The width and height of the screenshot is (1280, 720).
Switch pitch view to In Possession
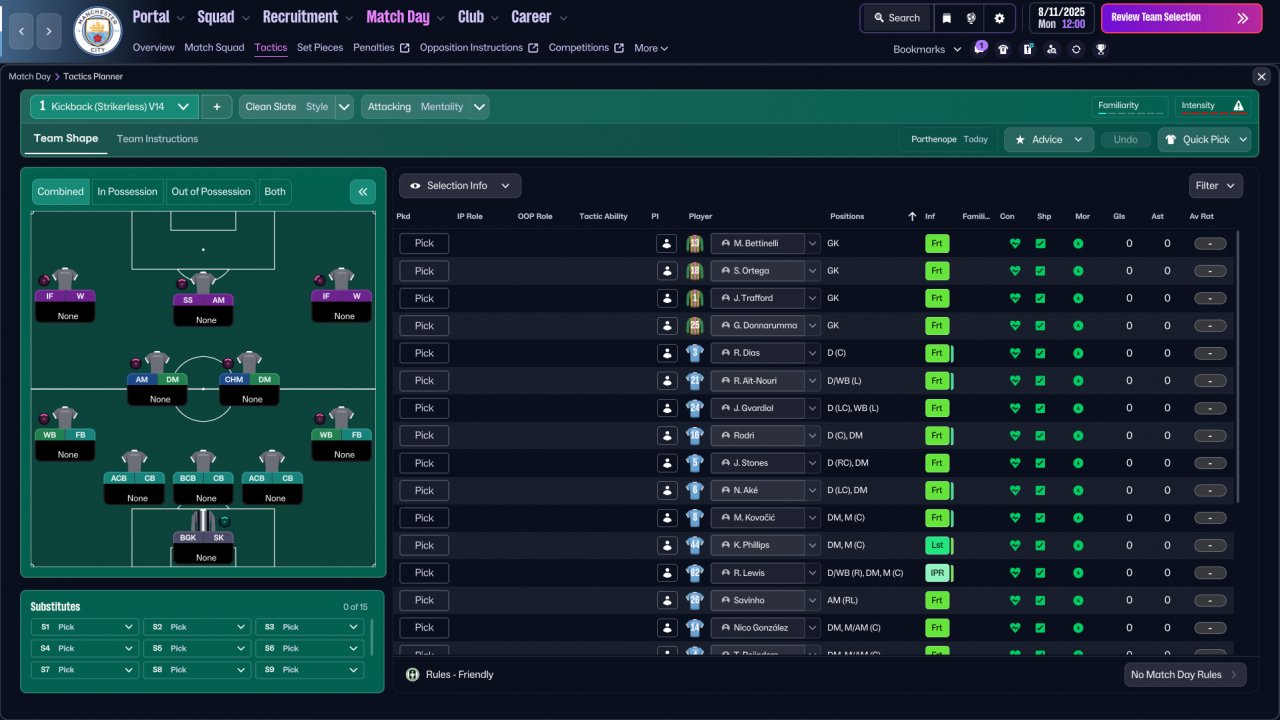(x=127, y=192)
